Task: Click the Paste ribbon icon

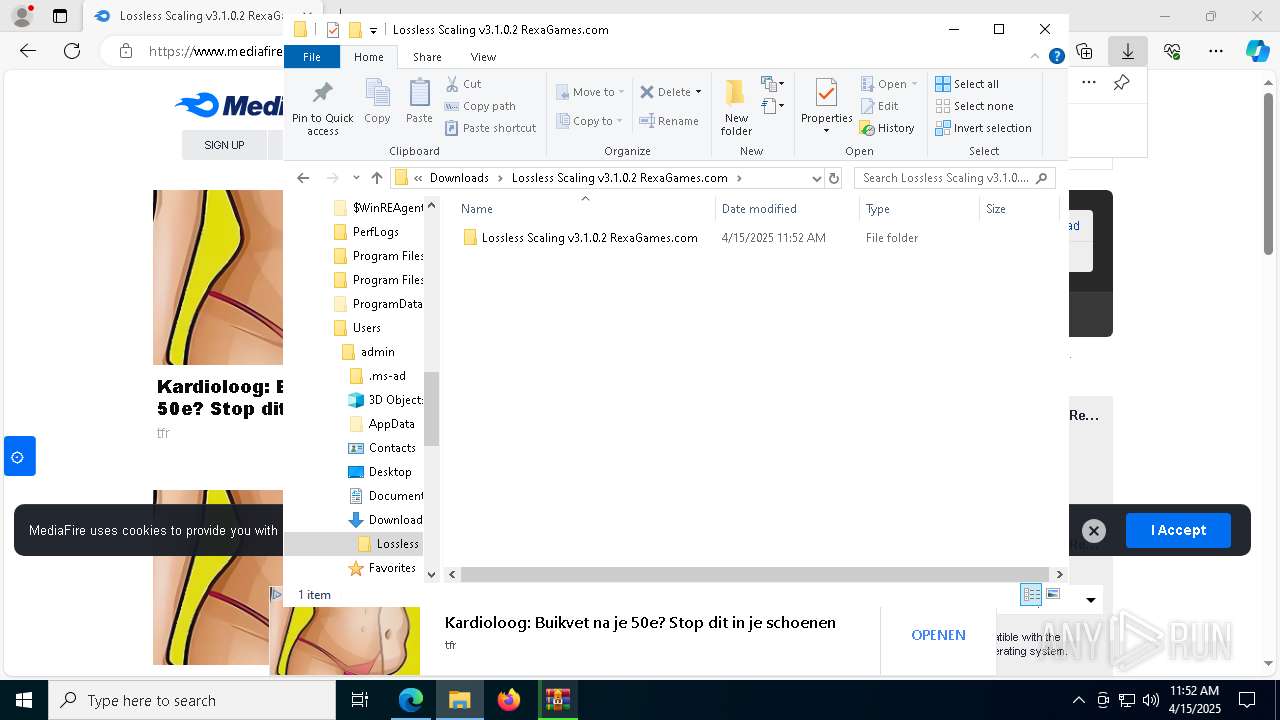Action: [x=419, y=102]
